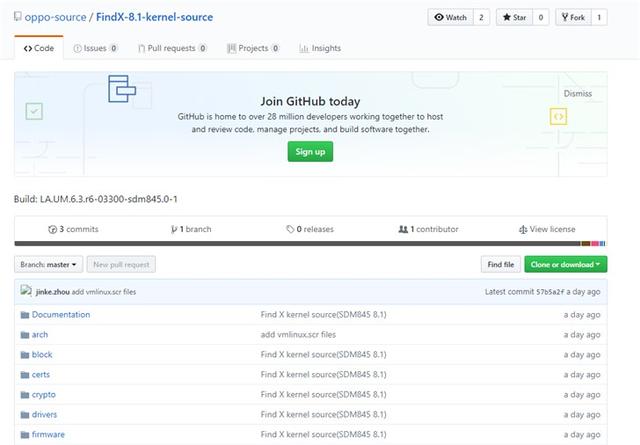Screen dimensions: 640x445
Task: Click jinke.zhou avatar image
Action: point(26,291)
